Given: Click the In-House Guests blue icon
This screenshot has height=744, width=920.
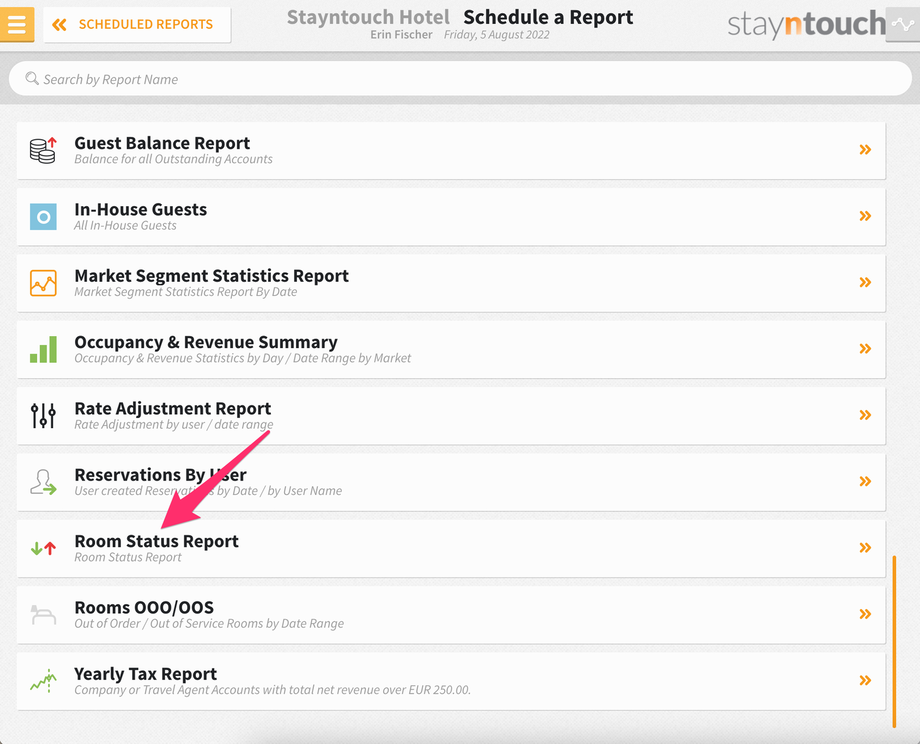Looking at the screenshot, I should (x=43, y=217).
